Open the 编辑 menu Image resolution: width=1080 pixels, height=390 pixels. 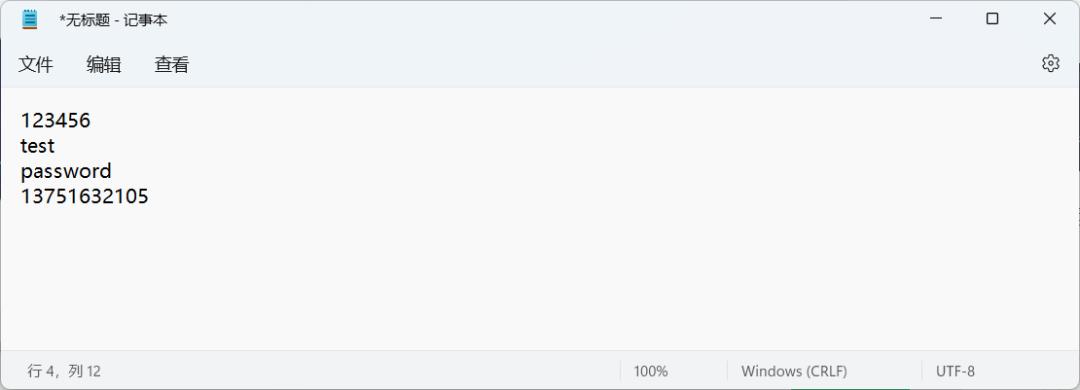pos(104,65)
